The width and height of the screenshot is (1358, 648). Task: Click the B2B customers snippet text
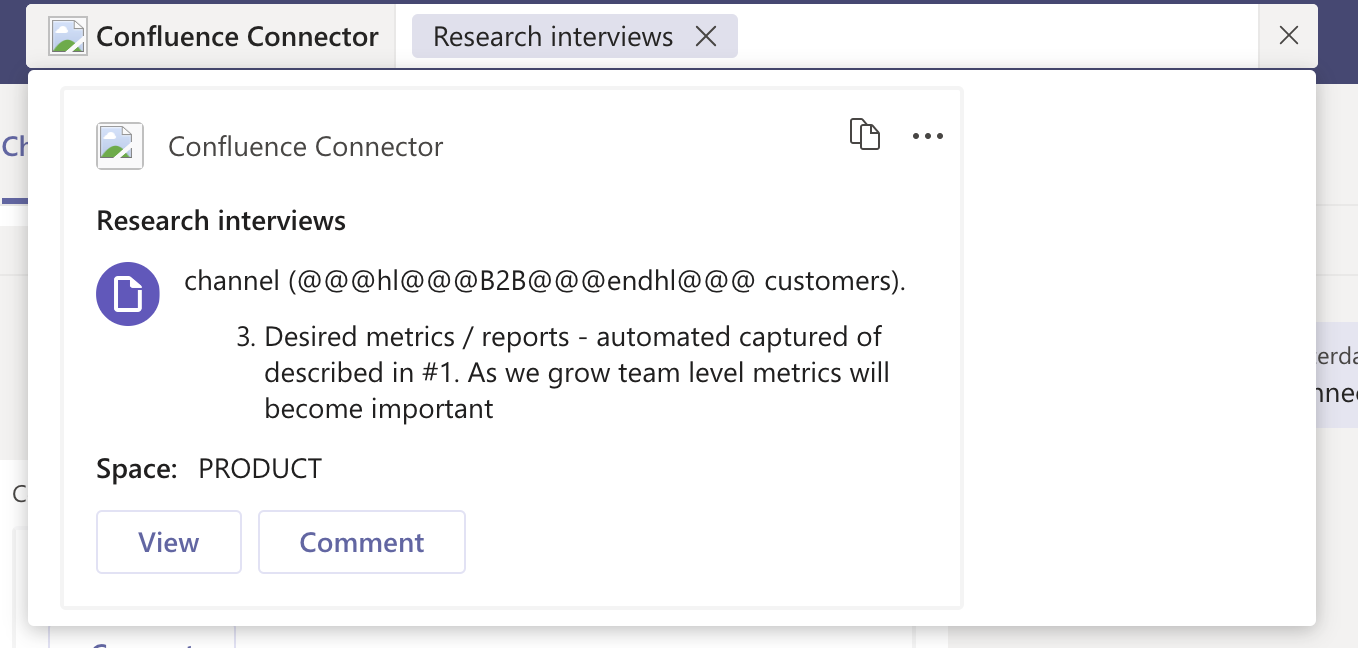click(x=544, y=281)
